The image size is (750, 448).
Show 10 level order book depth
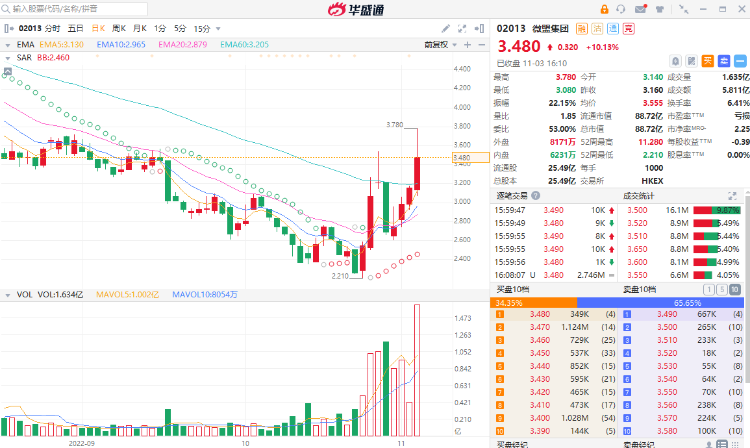pos(735,289)
